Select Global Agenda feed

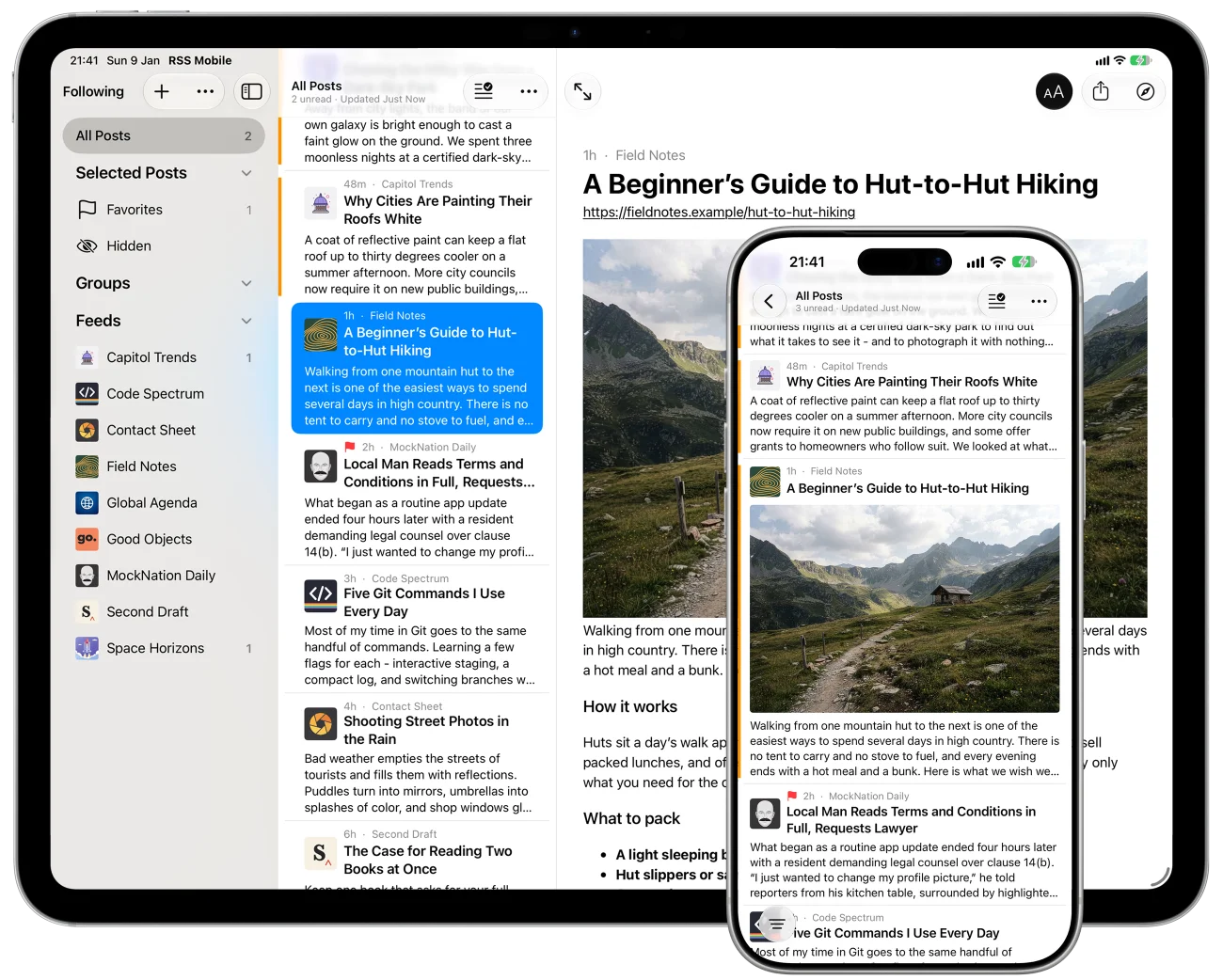pos(165,503)
